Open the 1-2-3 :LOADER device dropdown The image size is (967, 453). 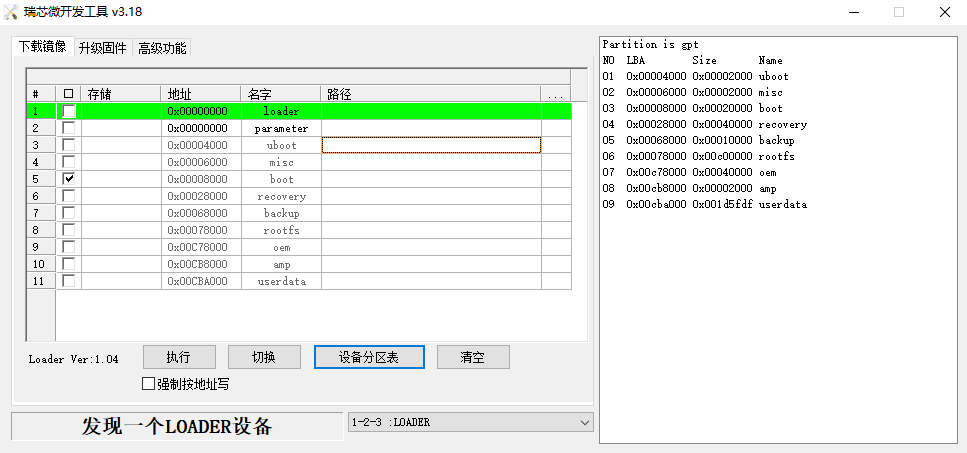[584, 422]
